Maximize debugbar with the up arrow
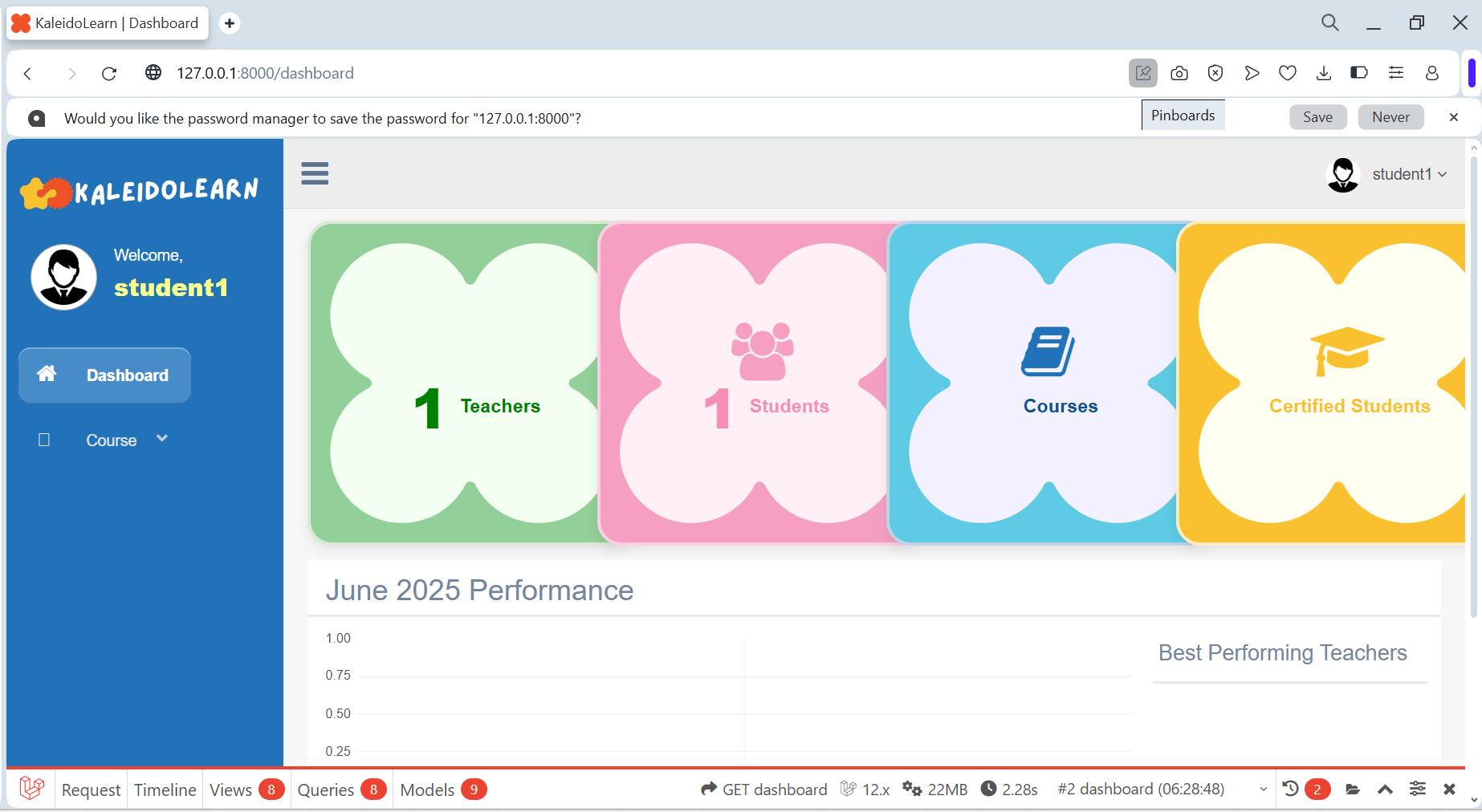Image resolution: width=1482 pixels, height=812 pixels. [1385, 790]
